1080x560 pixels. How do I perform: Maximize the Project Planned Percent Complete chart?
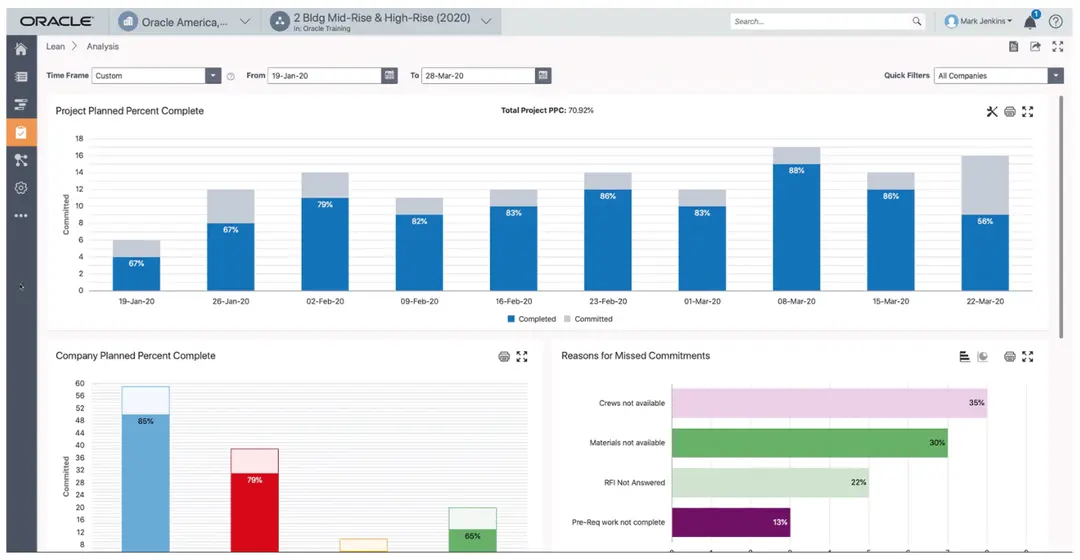click(x=1028, y=112)
